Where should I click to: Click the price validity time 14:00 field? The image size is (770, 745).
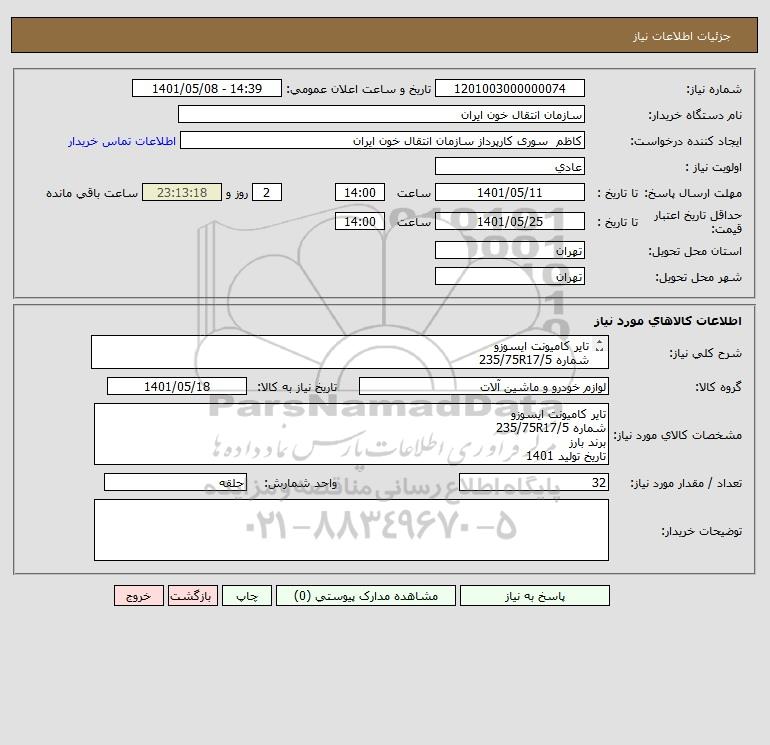point(360,221)
